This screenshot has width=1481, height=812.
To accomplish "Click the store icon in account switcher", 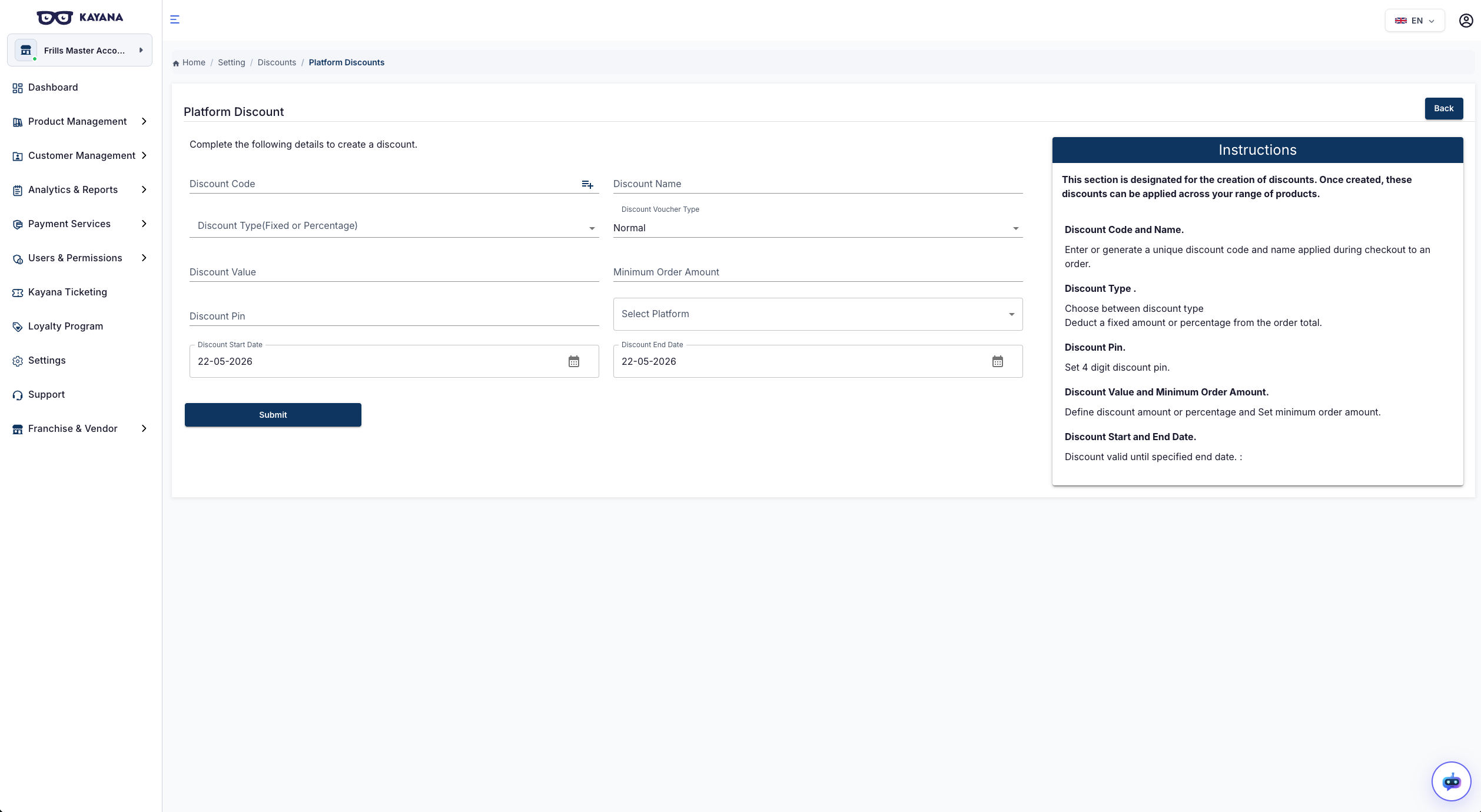I will pos(26,51).
